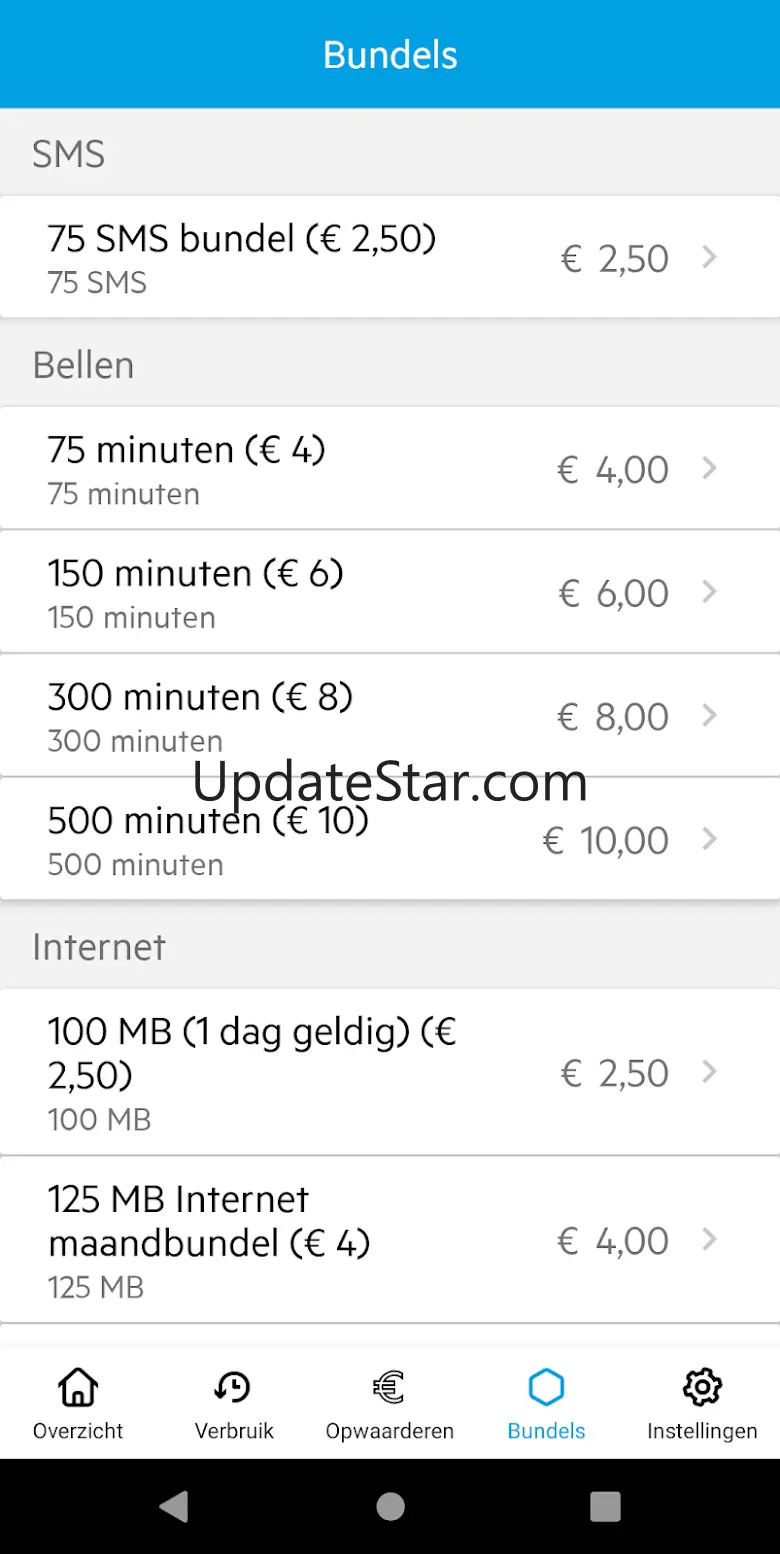
Task: Choose the 150 minuten (€ 6) bundle
Action: click(196, 574)
